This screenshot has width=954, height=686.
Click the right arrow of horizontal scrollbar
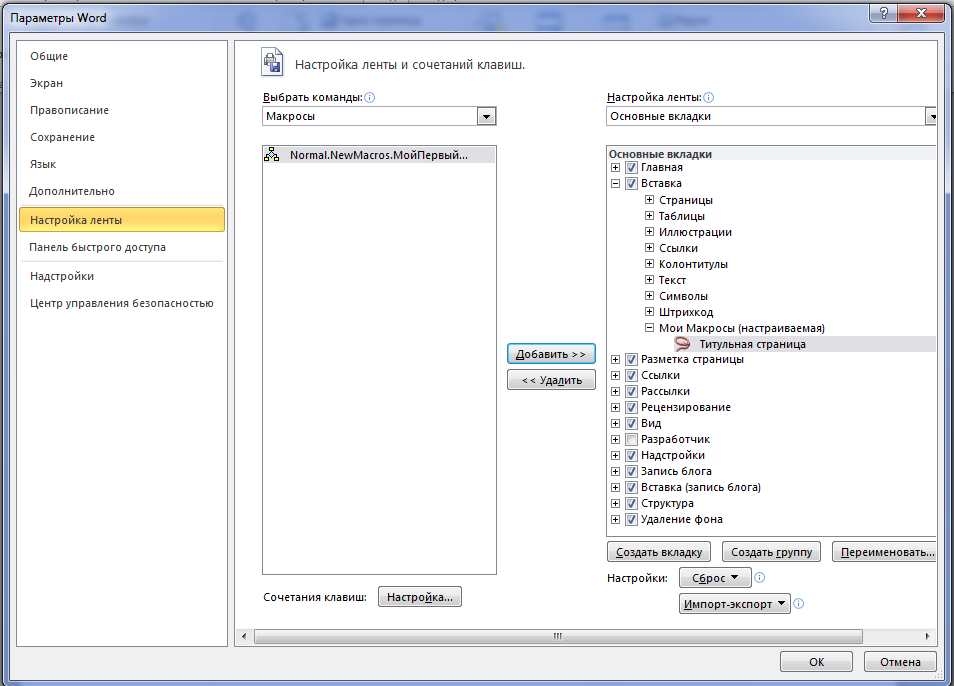coord(927,636)
